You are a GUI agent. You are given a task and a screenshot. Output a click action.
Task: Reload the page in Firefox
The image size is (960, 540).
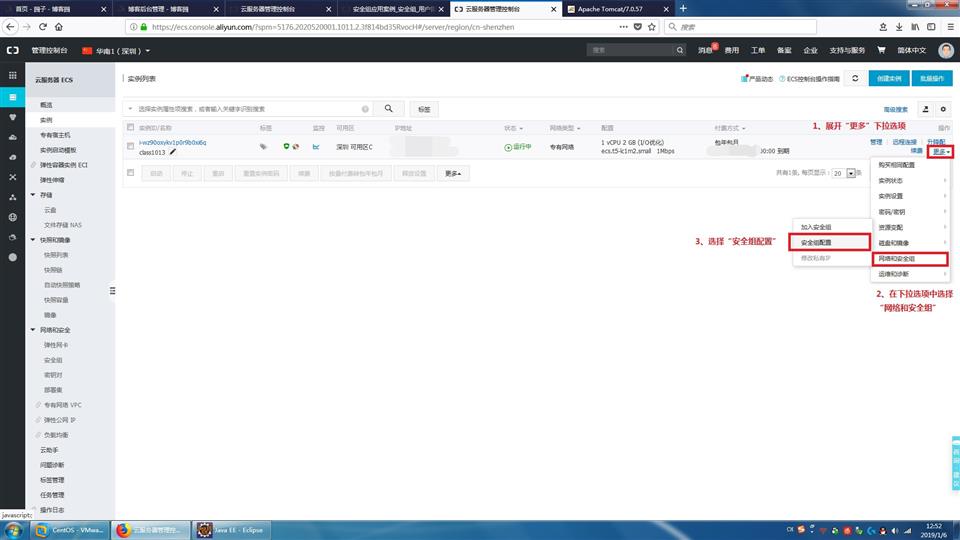tap(43, 27)
